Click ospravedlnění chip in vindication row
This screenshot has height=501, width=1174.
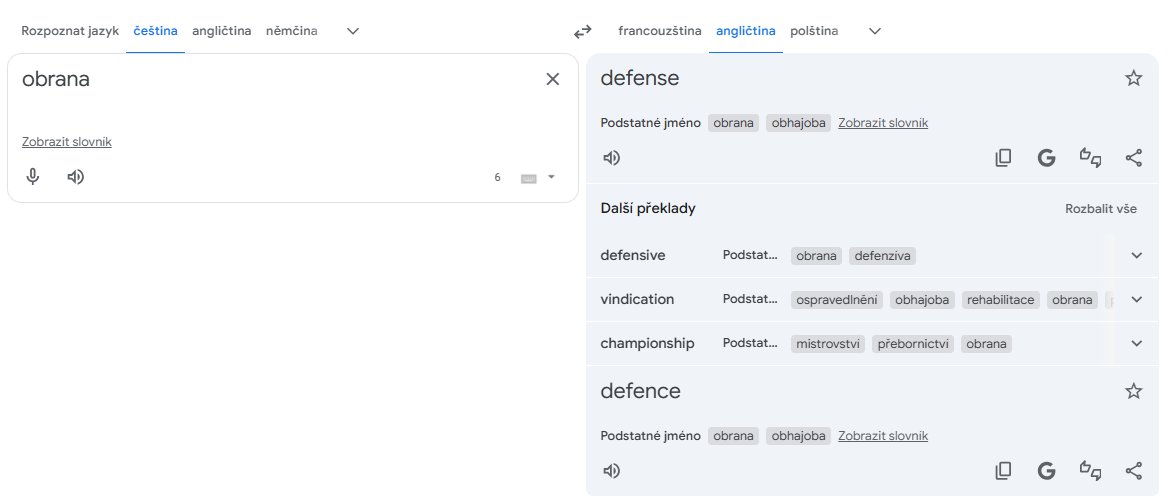836,300
